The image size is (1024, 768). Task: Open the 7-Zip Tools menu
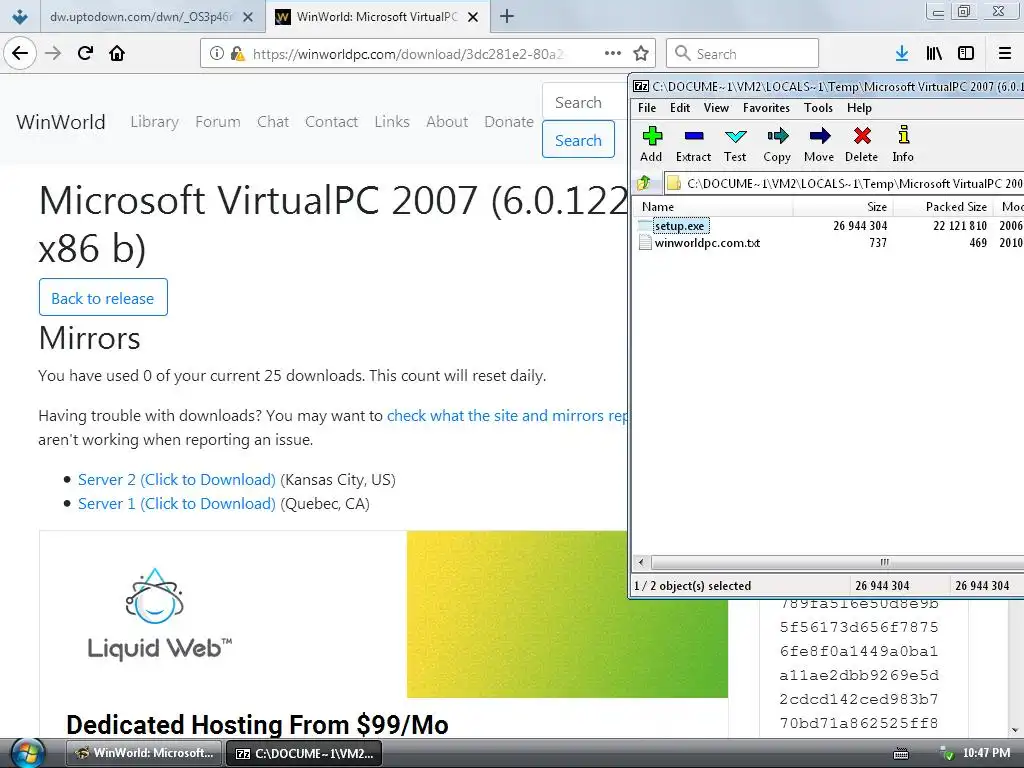click(818, 108)
